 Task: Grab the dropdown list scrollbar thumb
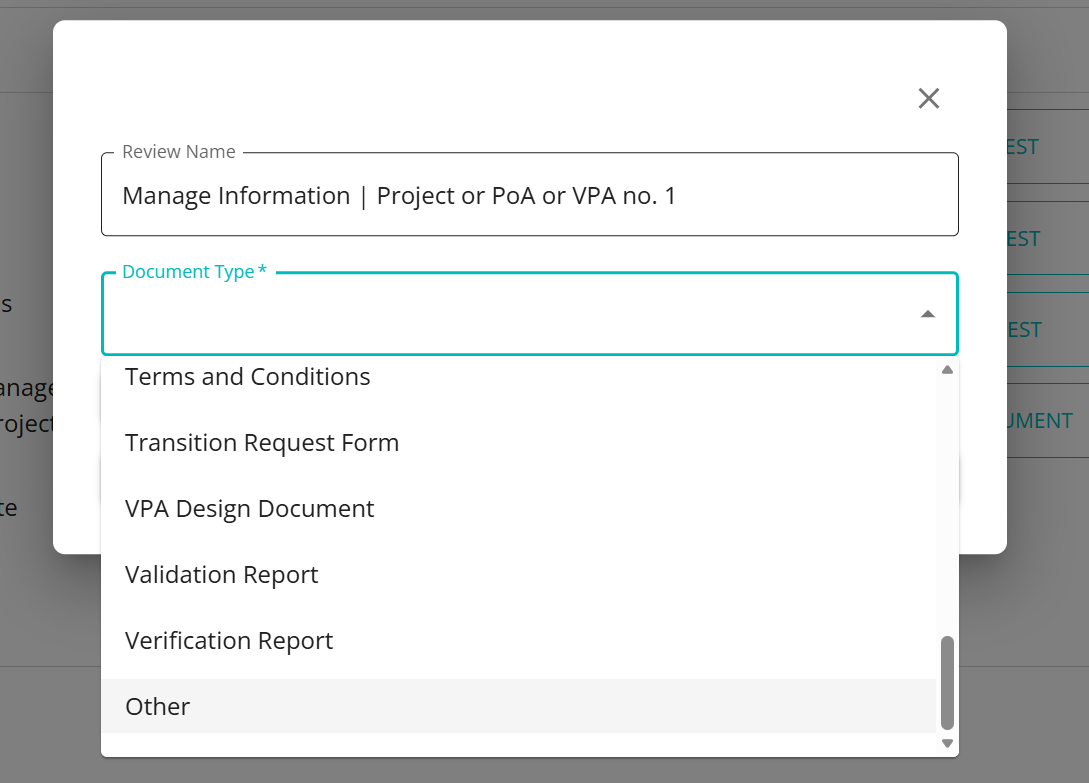pyautogui.click(x=947, y=682)
